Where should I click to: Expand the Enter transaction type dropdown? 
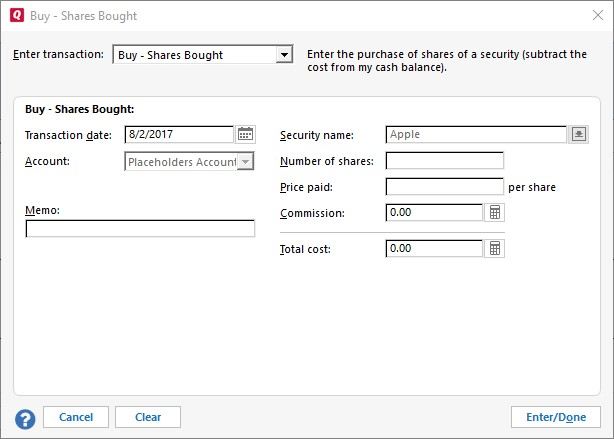click(x=284, y=55)
